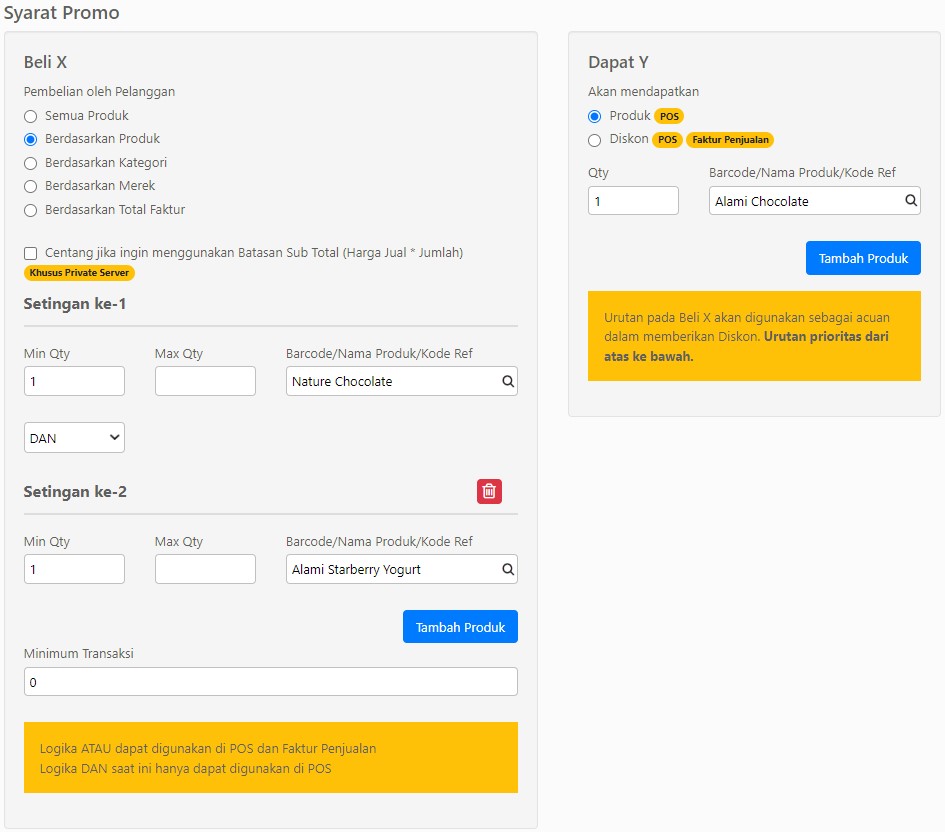Click the Alami Starberry Yogurt product field
The image size is (945, 832).
coord(401,569)
